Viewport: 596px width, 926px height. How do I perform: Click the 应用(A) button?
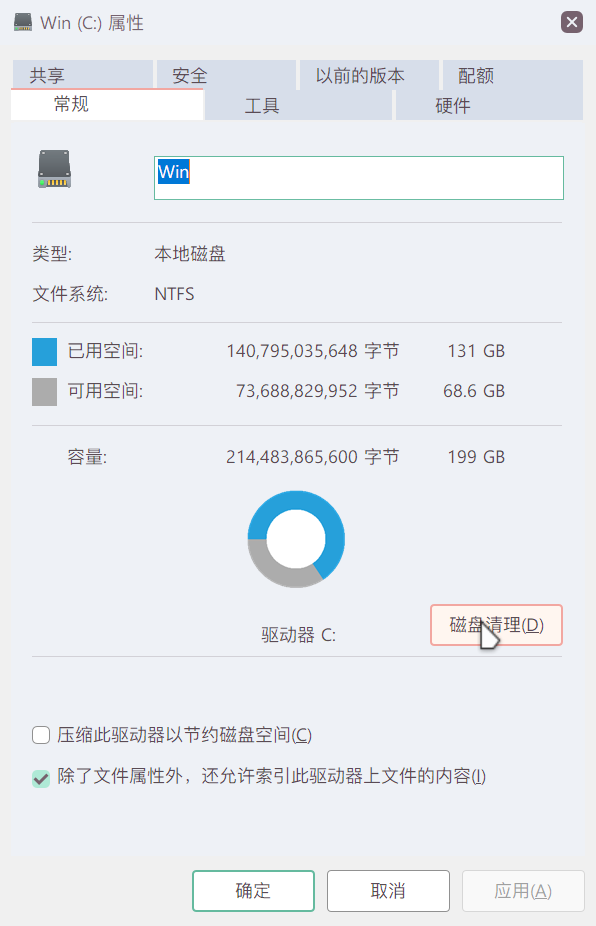click(523, 891)
